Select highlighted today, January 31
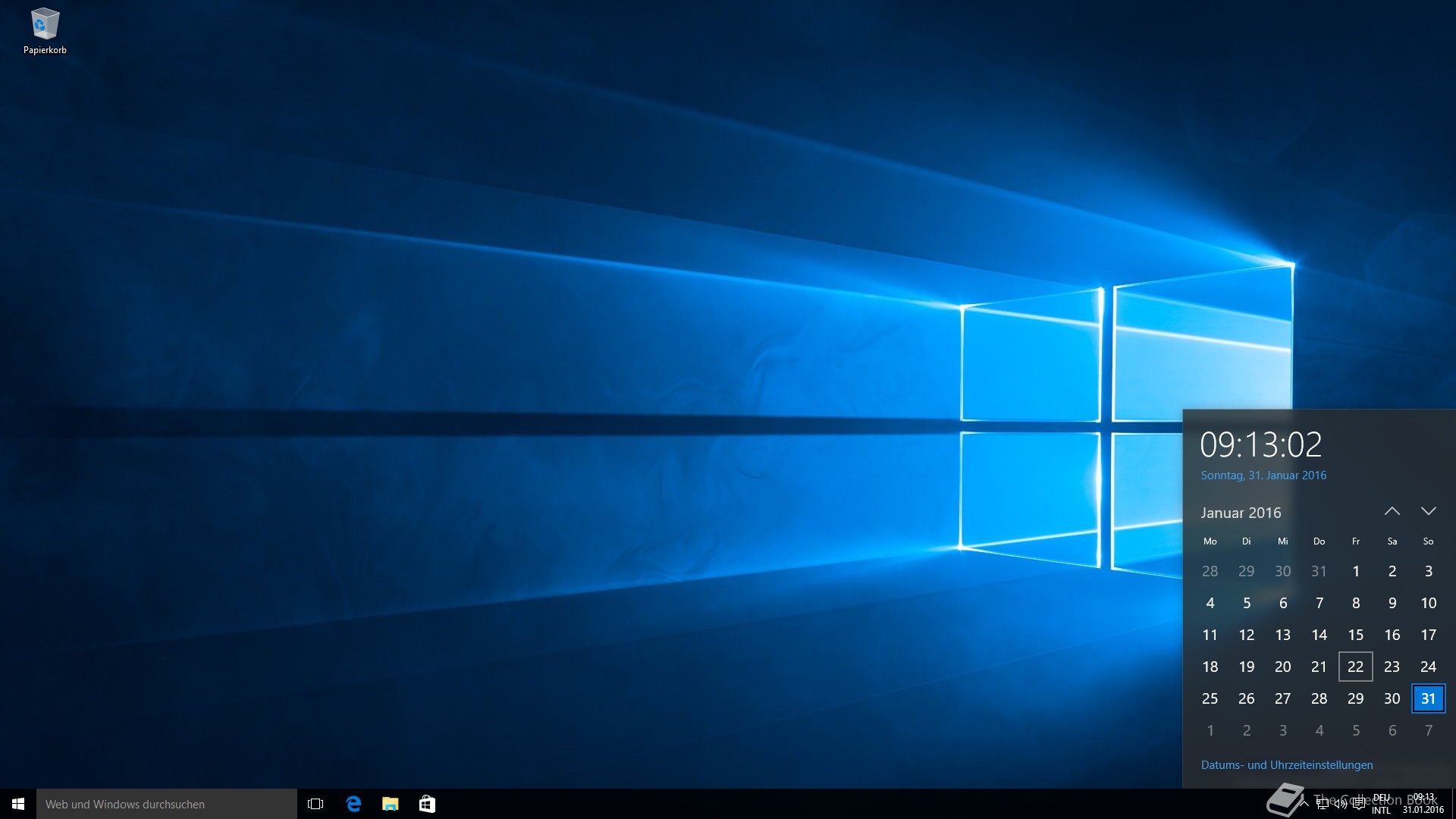Screen dimensions: 1456x819 [x=1429, y=698]
